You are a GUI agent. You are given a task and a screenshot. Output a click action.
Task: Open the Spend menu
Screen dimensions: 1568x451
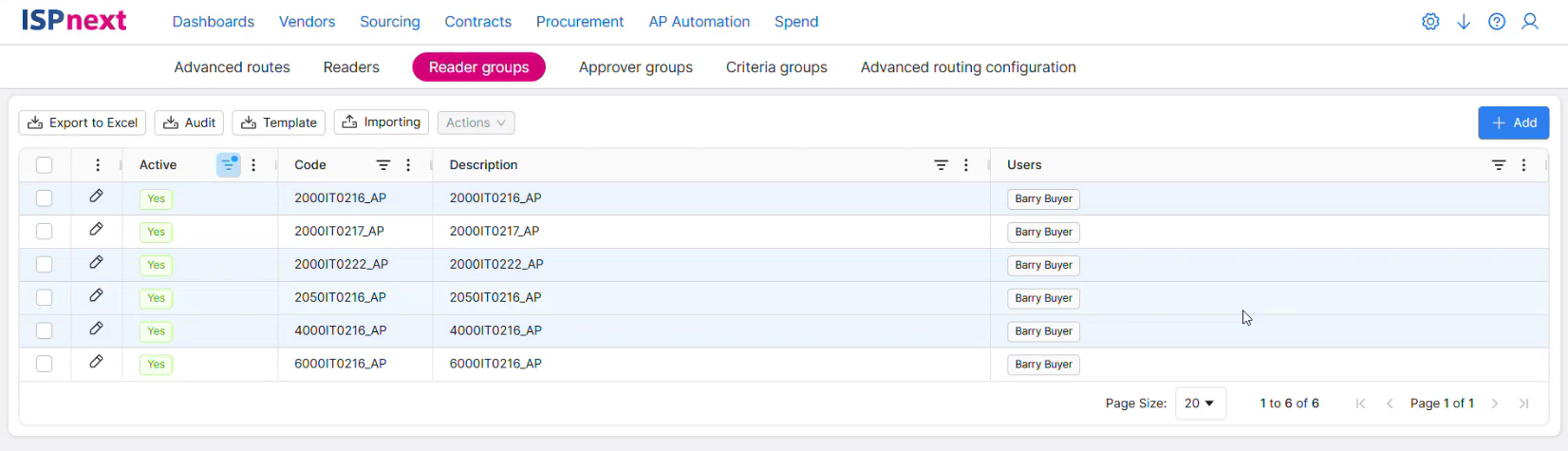click(x=796, y=22)
